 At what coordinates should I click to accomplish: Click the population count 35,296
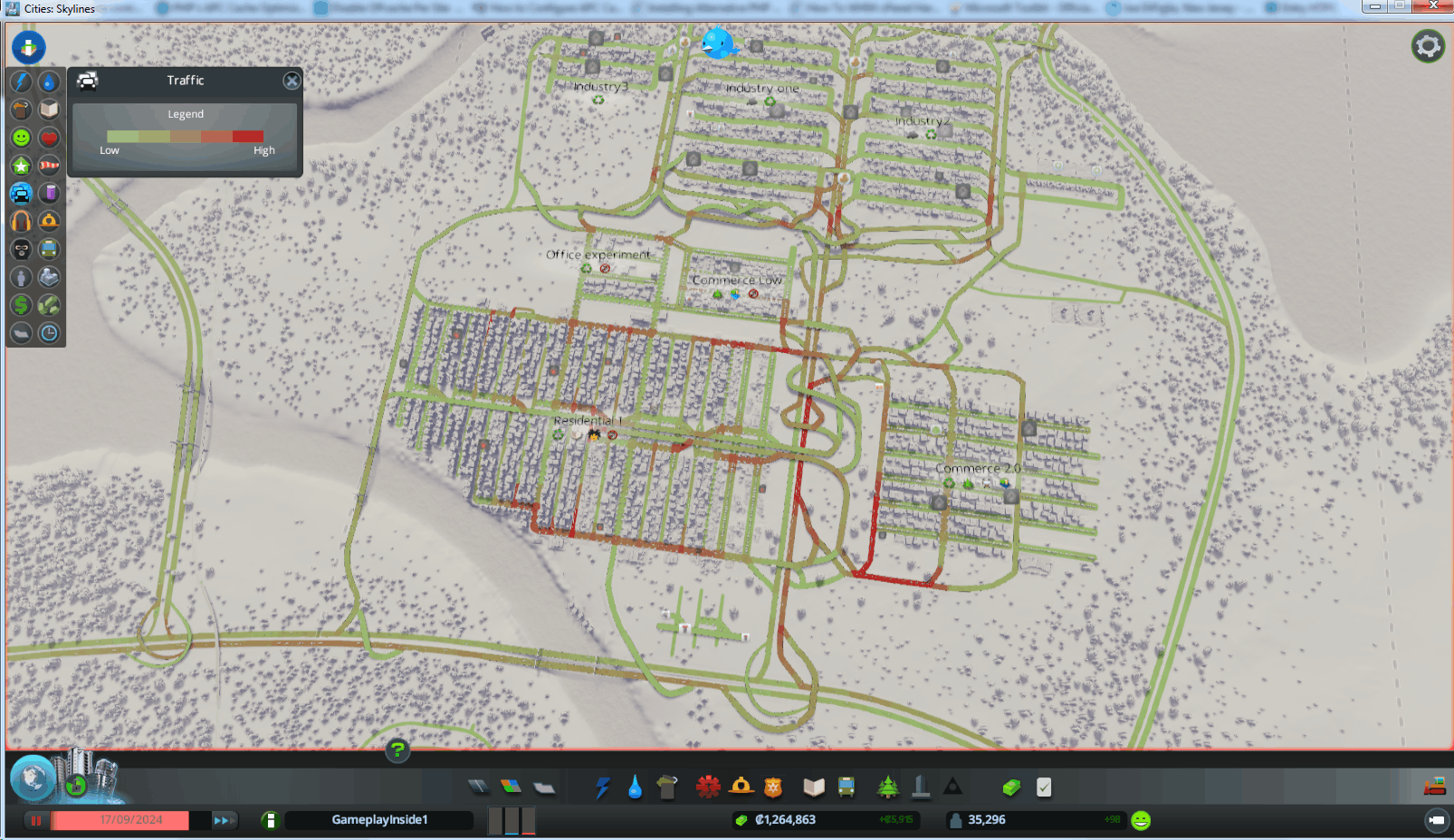[987, 820]
